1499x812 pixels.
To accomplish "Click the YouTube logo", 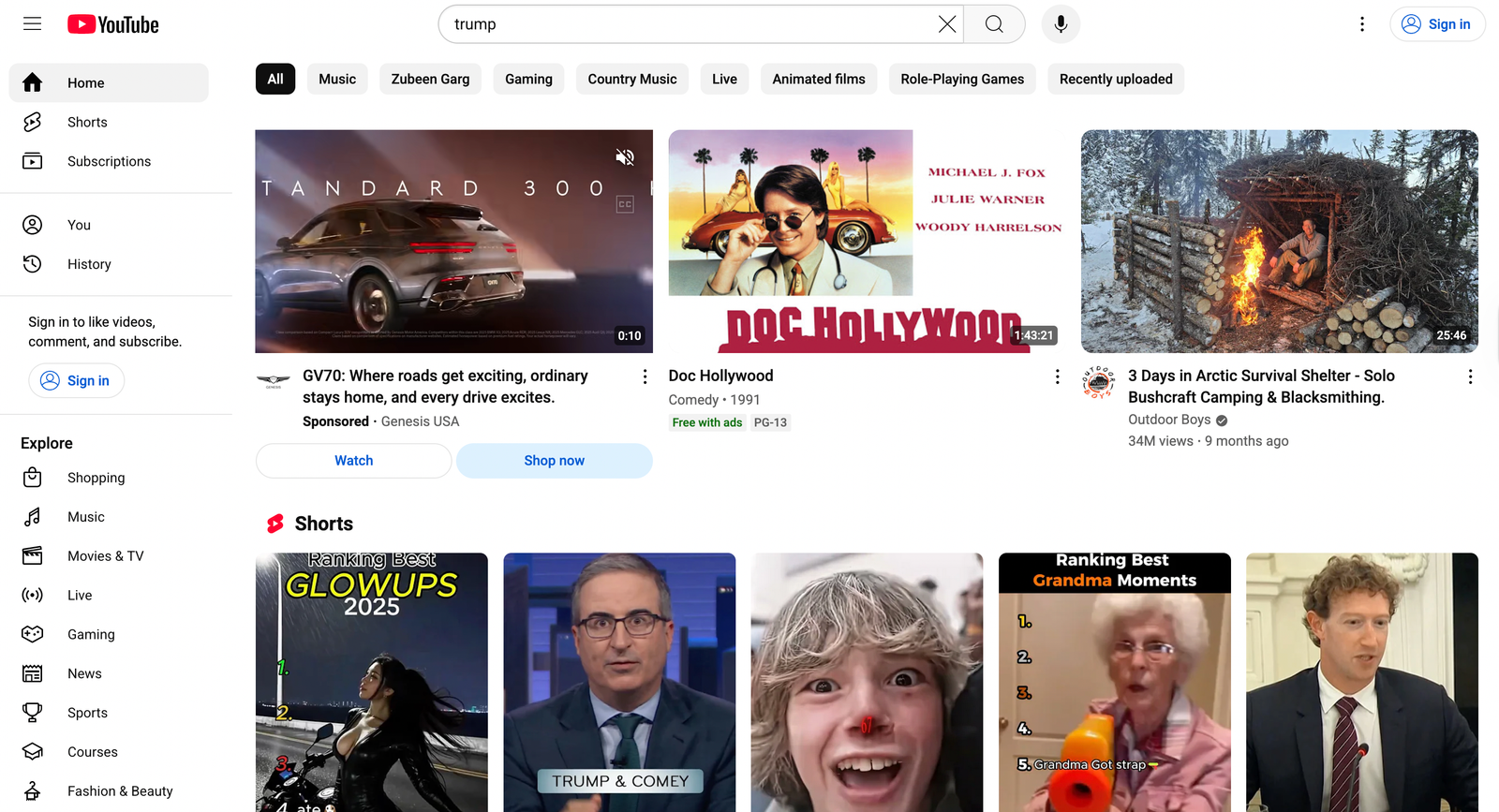I will tap(113, 24).
